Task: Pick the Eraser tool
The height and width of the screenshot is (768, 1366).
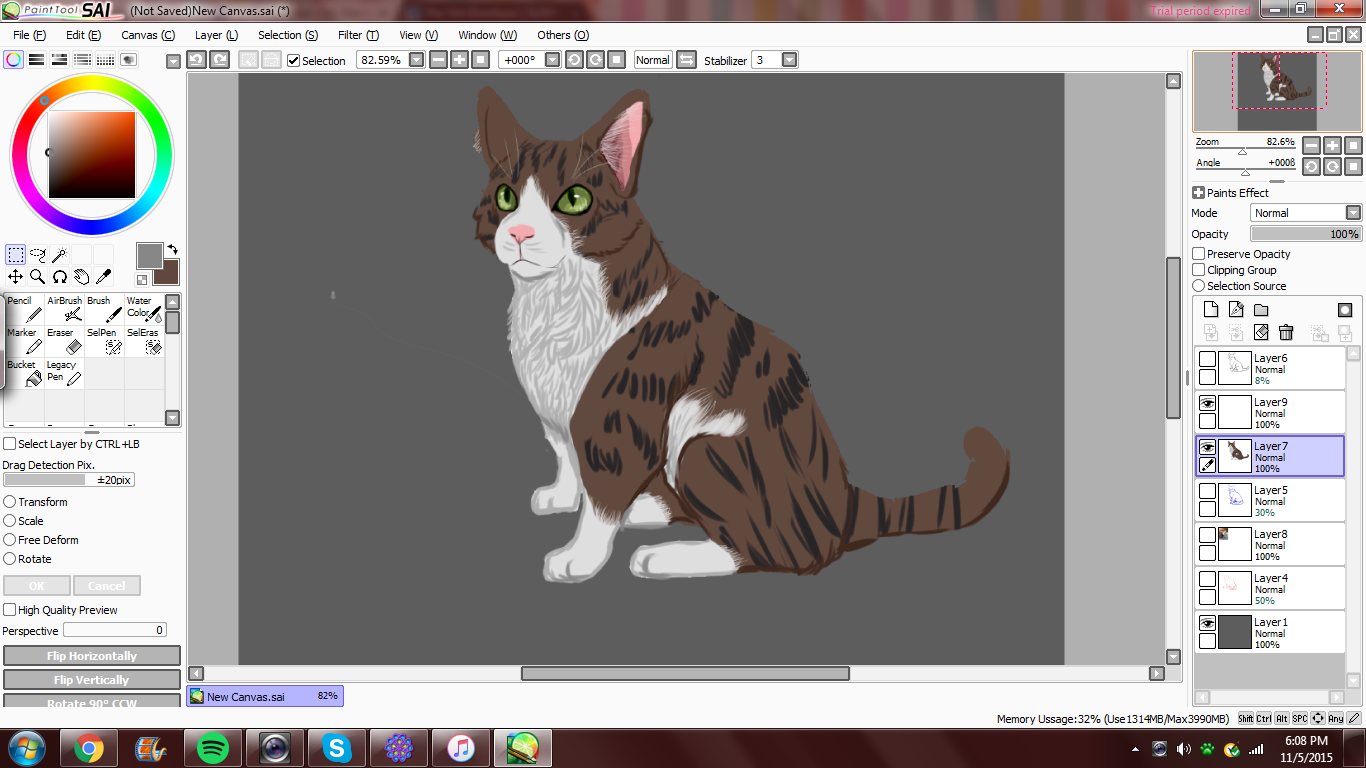Action: [x=65, y=341]
